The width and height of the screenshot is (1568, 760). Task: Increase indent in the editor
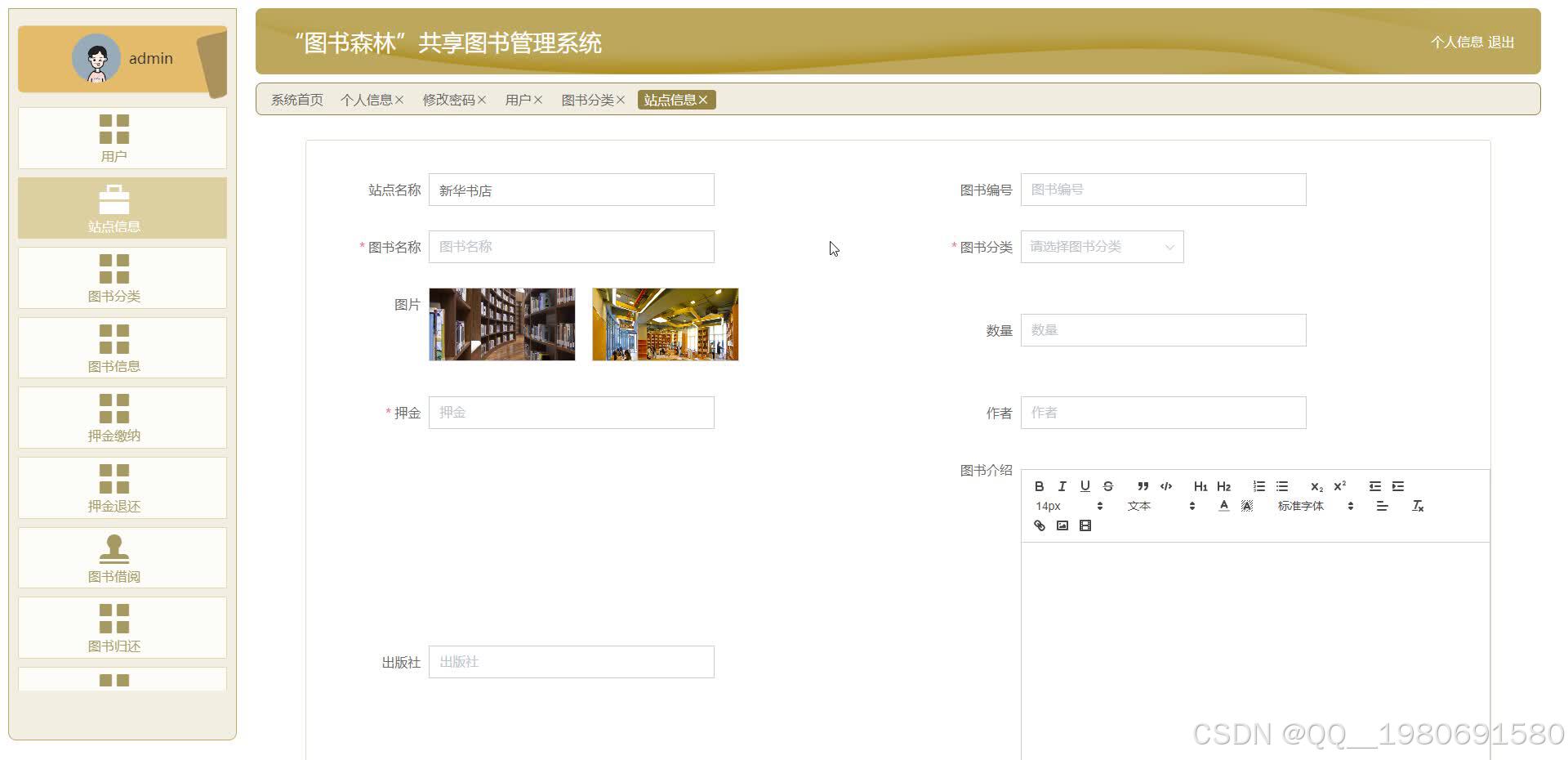tap(1398, 486)
